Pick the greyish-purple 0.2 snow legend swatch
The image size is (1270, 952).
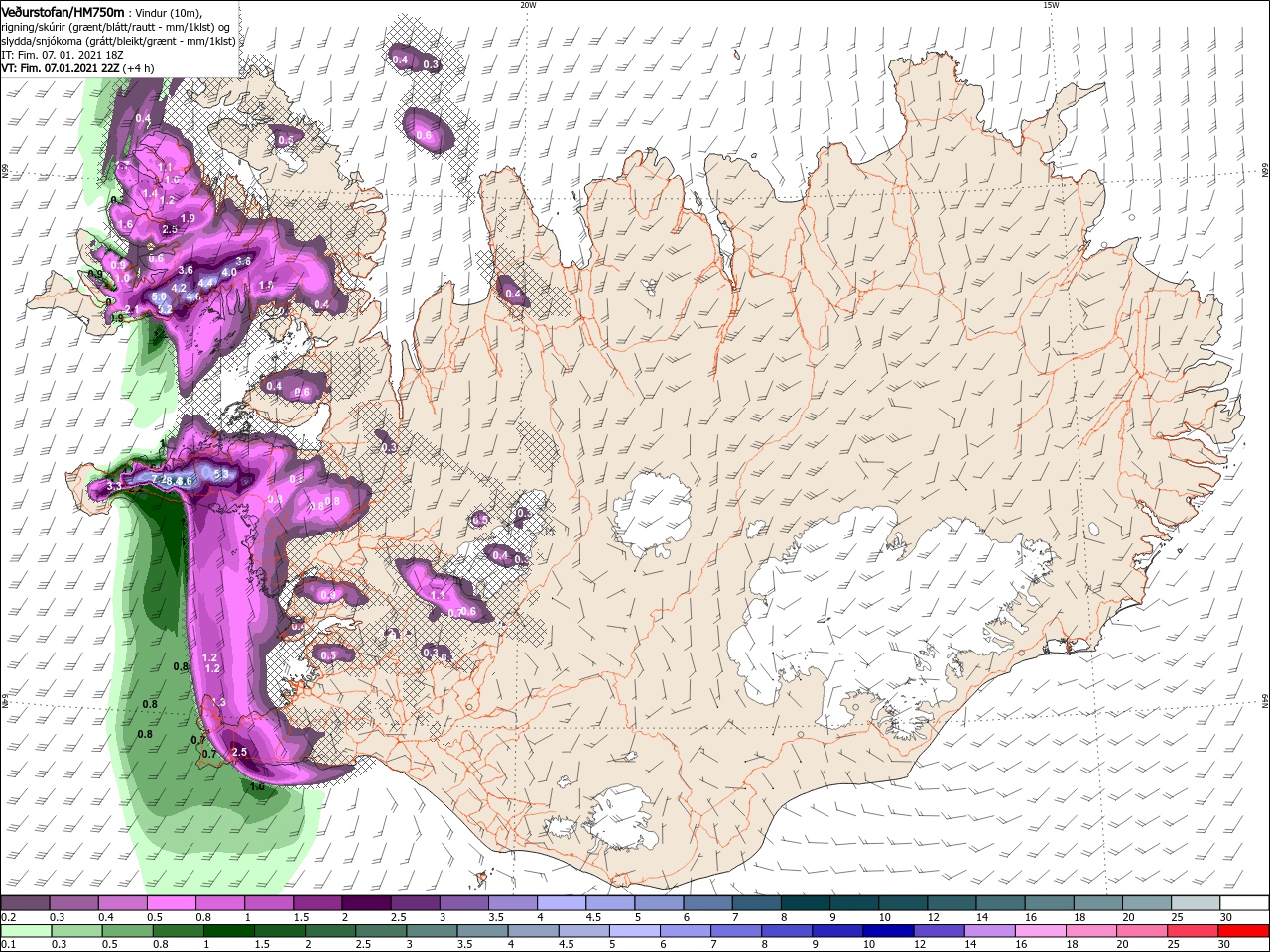[x=24, y=903]
